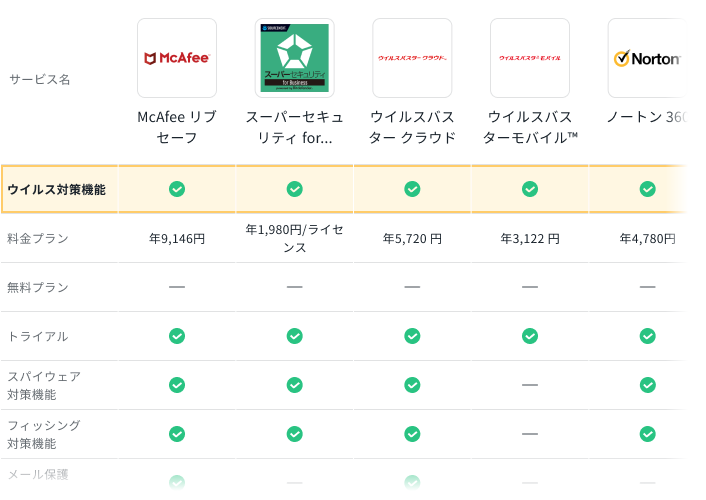
Task: Click Virus Buster Mobile's トライアル check icon
Action: point(530,336)
